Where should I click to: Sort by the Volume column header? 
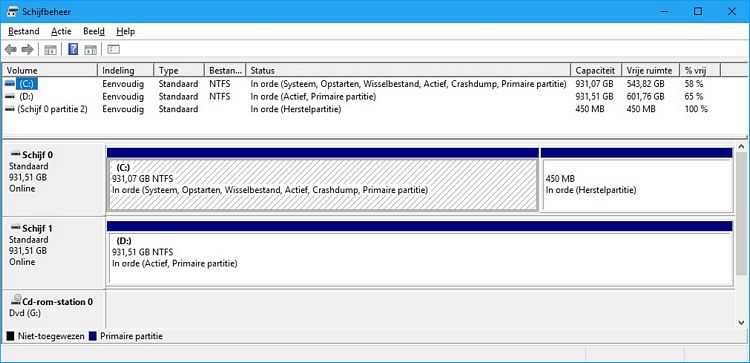click(x=50, y=70)
